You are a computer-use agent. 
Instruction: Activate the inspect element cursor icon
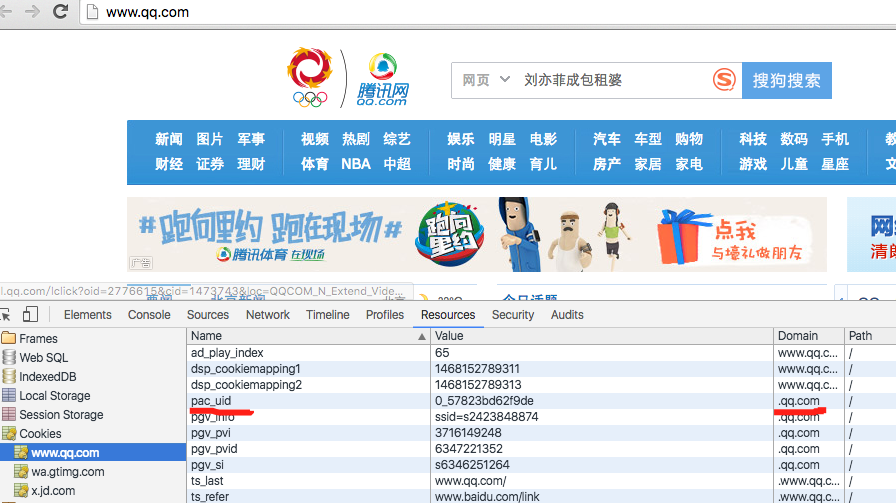[5, 314]
